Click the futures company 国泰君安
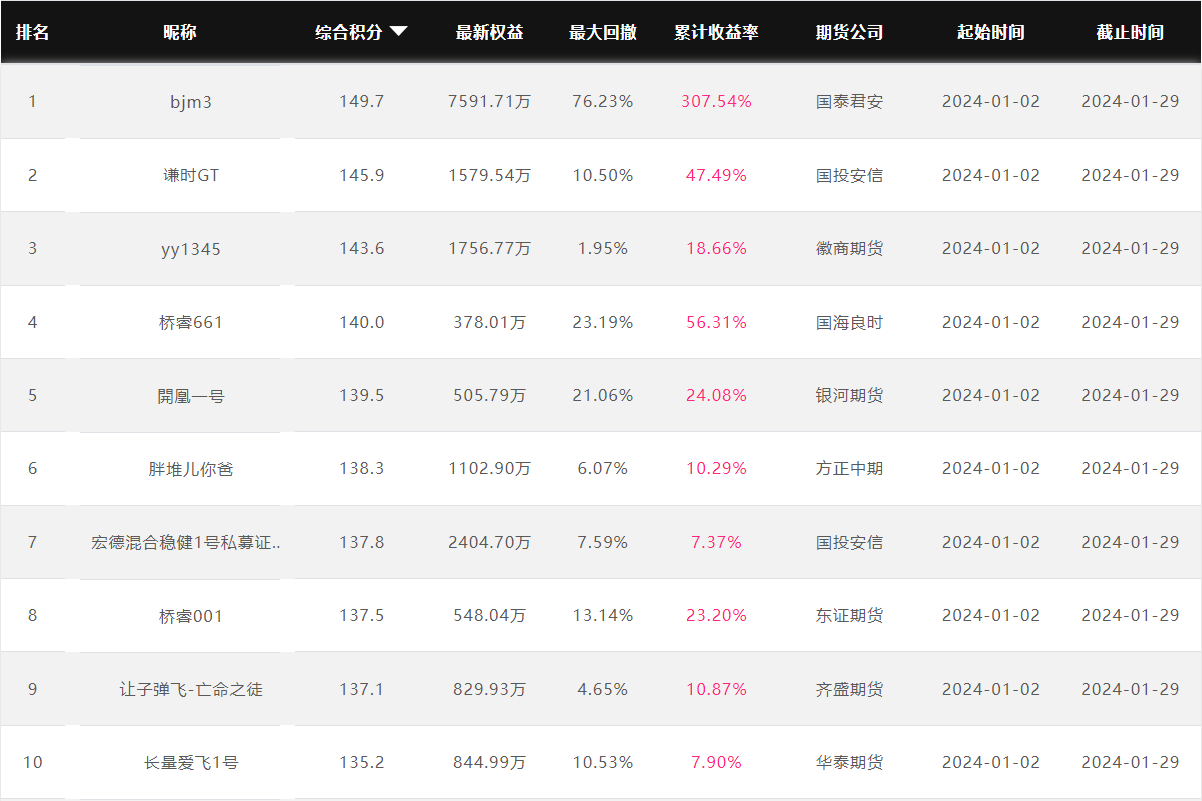This screenshot has height=801, width=1202. click(x=849, y=102)
